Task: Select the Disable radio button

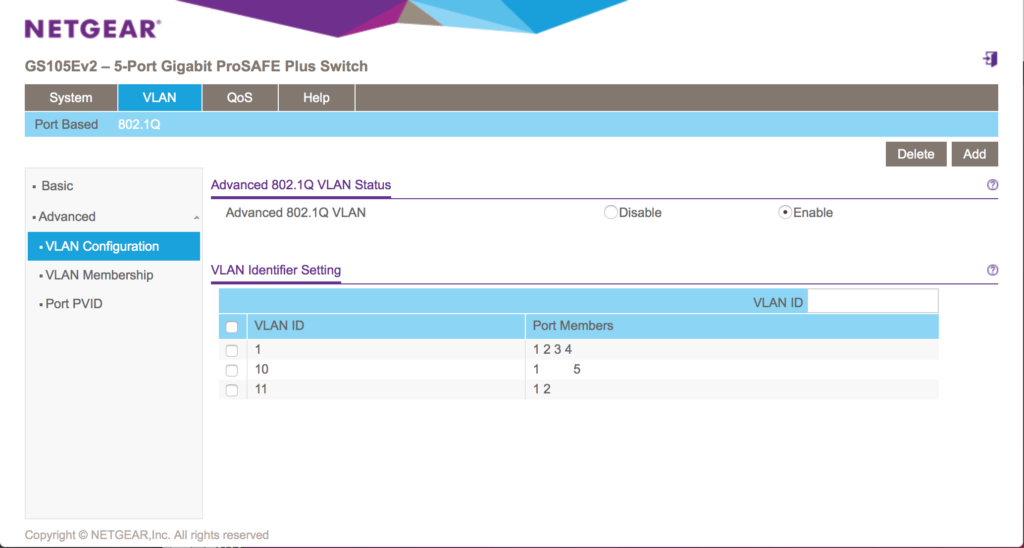Action: 611,212
